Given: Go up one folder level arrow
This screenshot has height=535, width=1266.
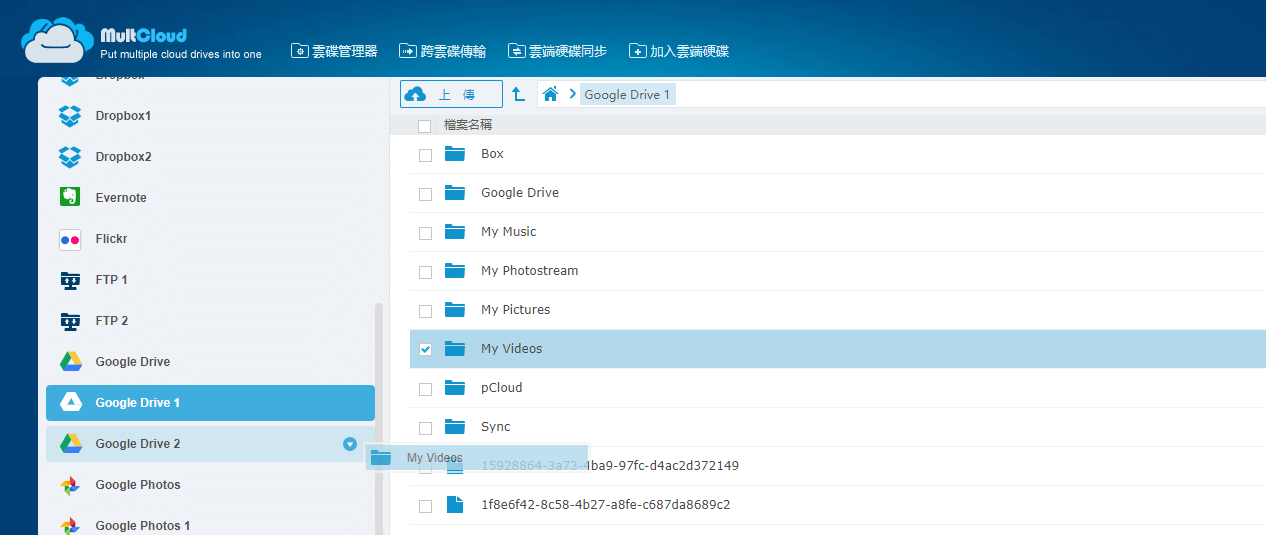Looking at the screenshot, I should [518, 94].
